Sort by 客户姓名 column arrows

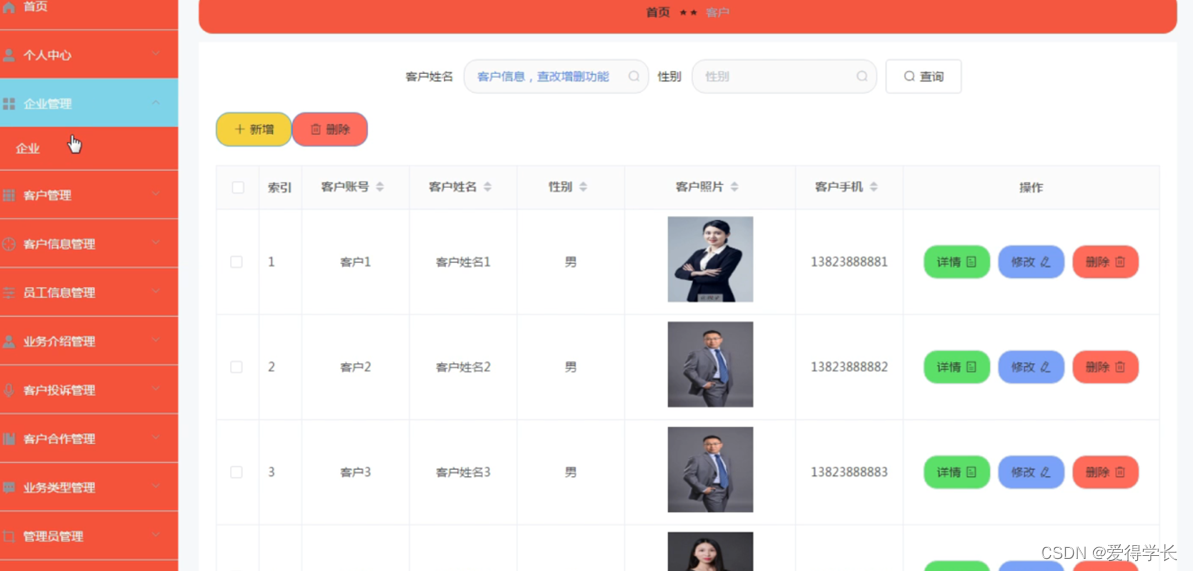tap(488, 187)
